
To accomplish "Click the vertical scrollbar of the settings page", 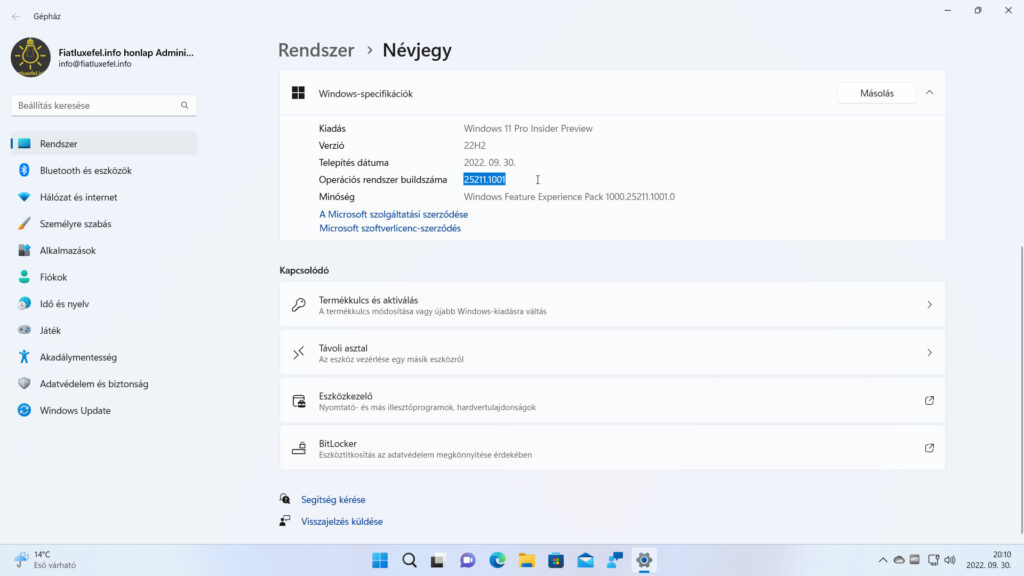I will coord(1021,390).
